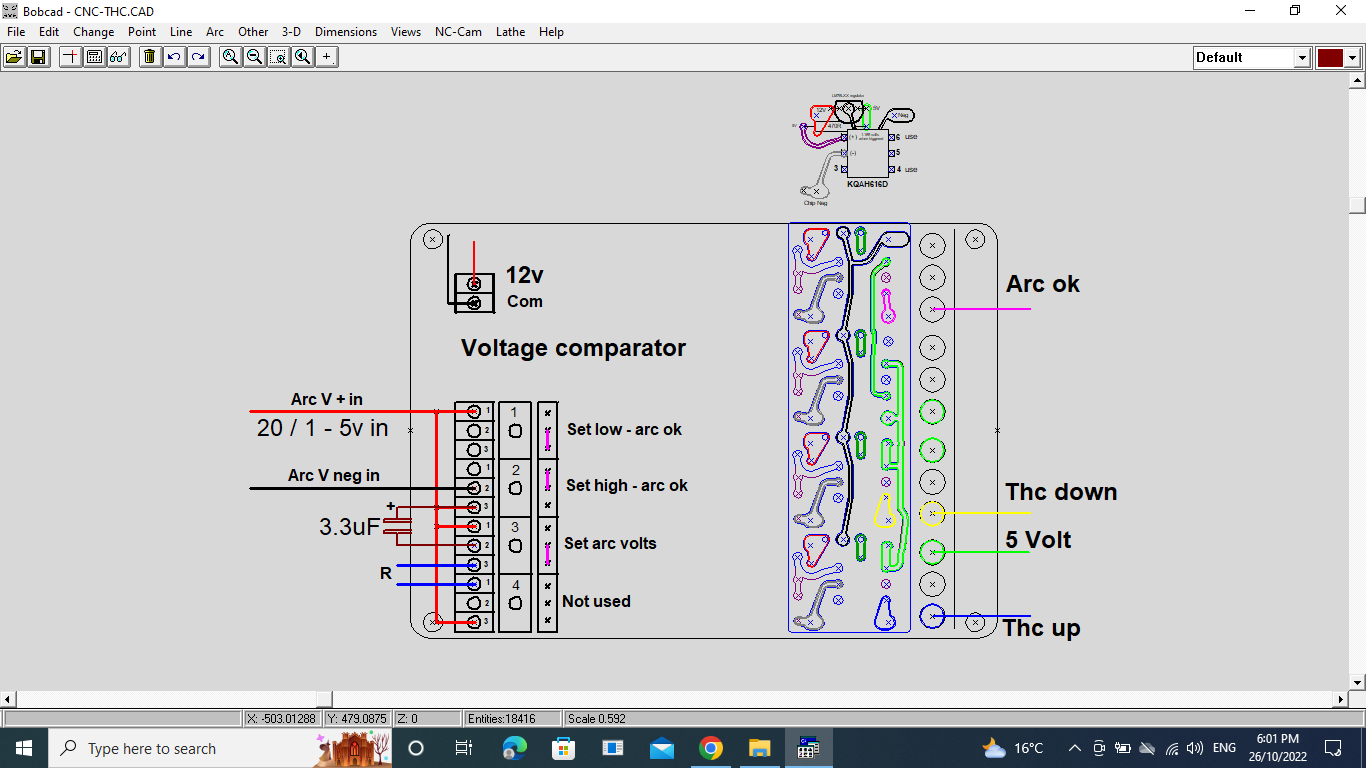Click the zoom-all magnifier icon
Viewport: 1366px width, 768px height.
231,57
